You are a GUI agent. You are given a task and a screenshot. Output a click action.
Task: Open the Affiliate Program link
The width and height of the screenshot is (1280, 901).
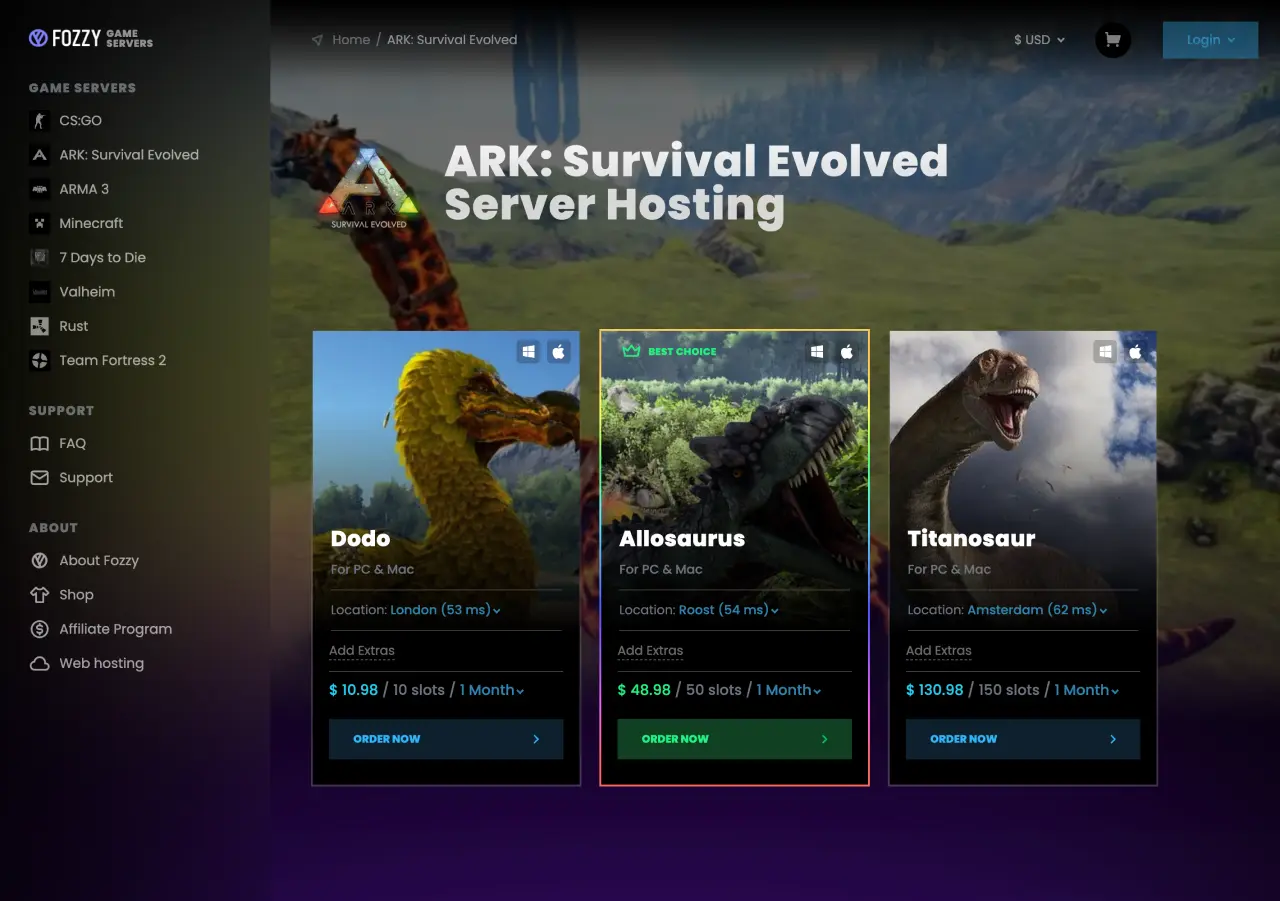[x=115, y=629]
